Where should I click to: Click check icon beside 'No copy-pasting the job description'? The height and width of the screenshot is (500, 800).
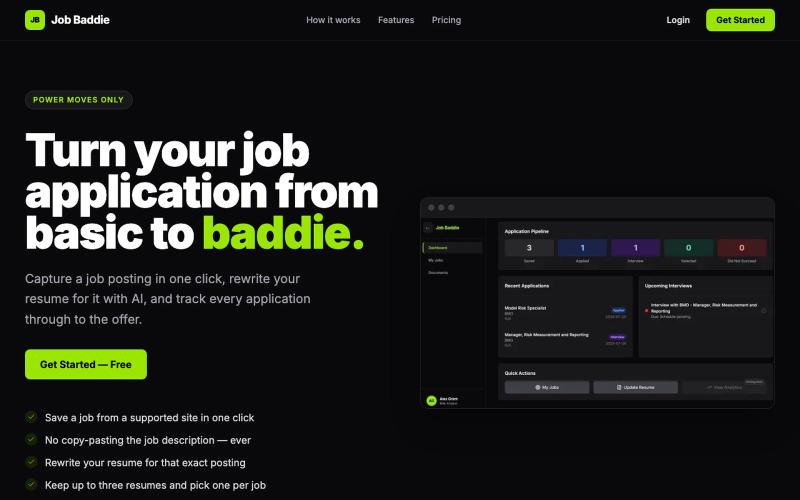[x=31, y=439]
